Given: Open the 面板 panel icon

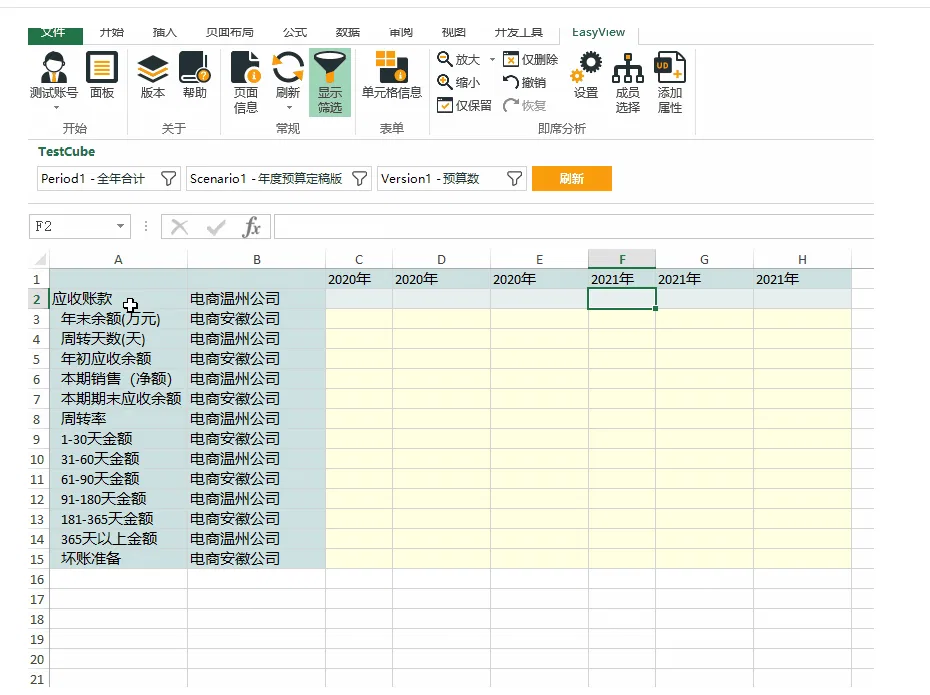Looking at the screenshot, I should 102,67.
